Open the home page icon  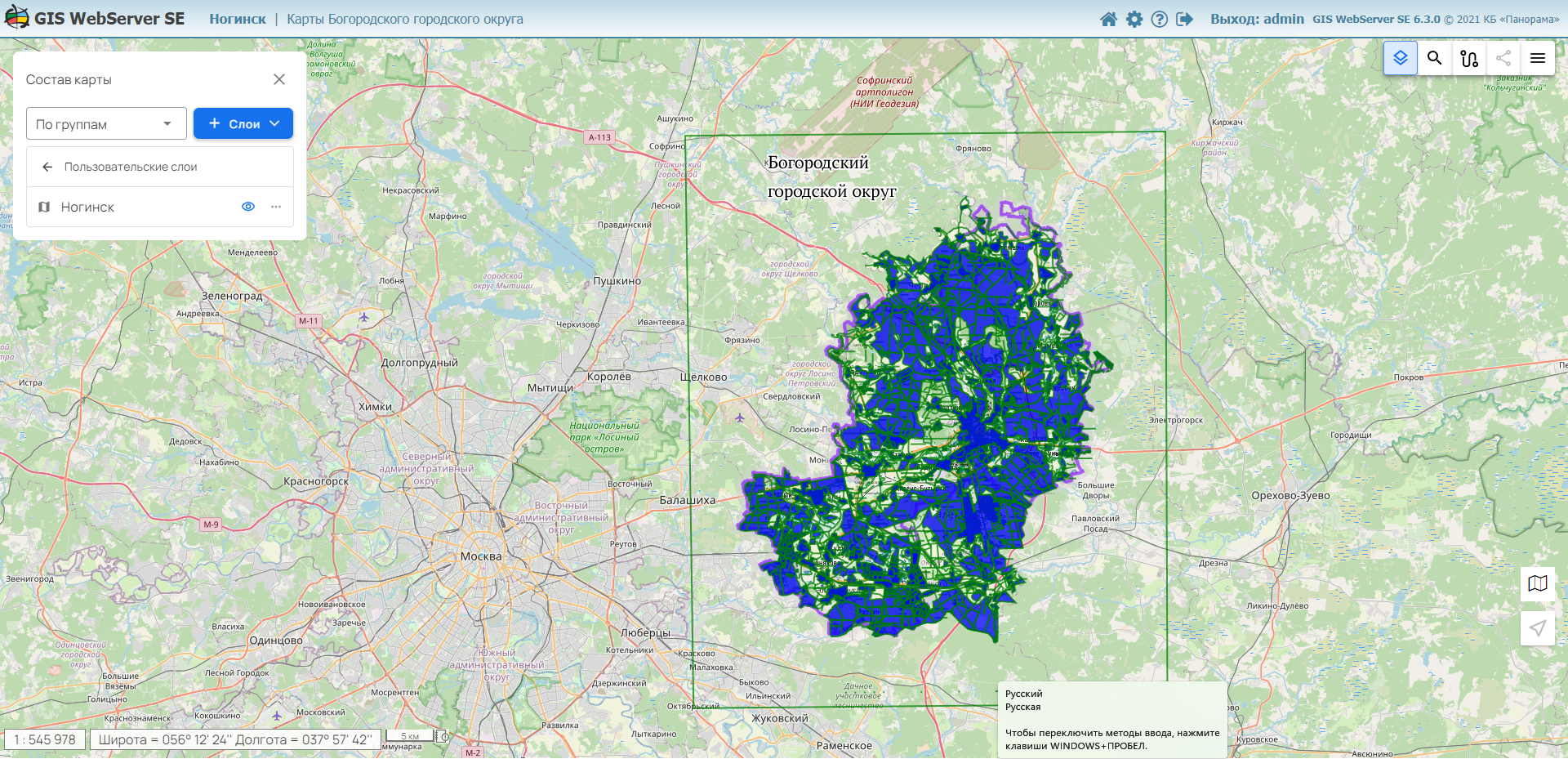(1108, 19)
